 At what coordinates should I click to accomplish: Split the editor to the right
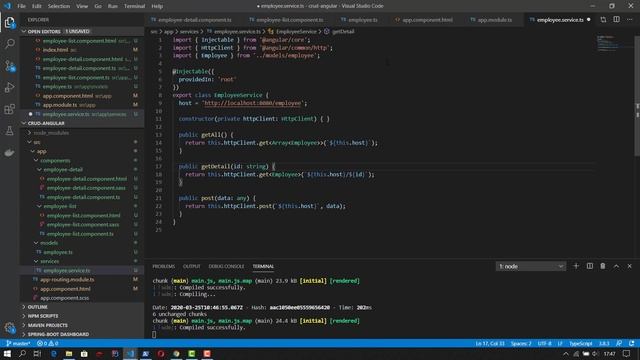(x=616, y=20)
